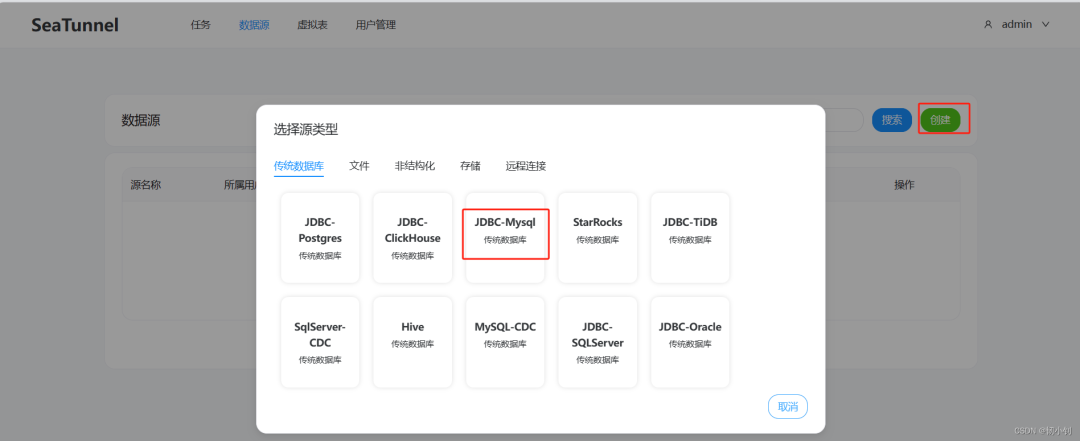1080x441 pixels.
Task: Choose the StarRocks source card
Action: pos(598,238)
